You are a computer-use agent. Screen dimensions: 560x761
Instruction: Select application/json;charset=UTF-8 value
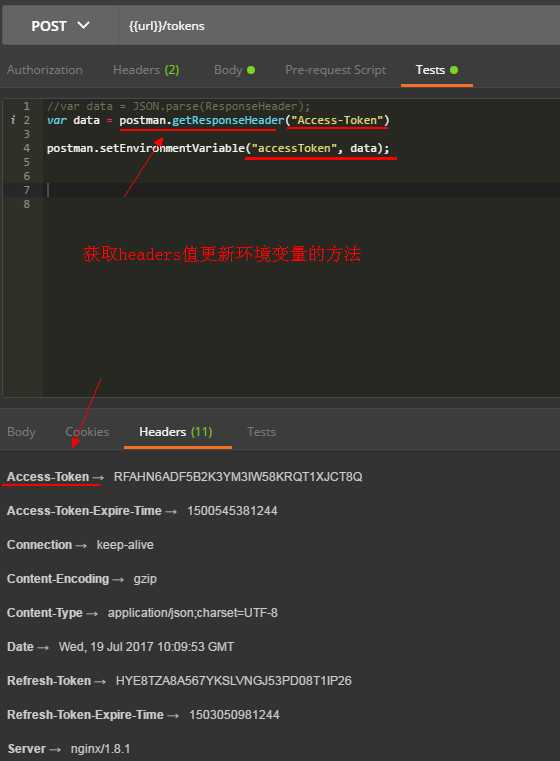pos(193,612)
